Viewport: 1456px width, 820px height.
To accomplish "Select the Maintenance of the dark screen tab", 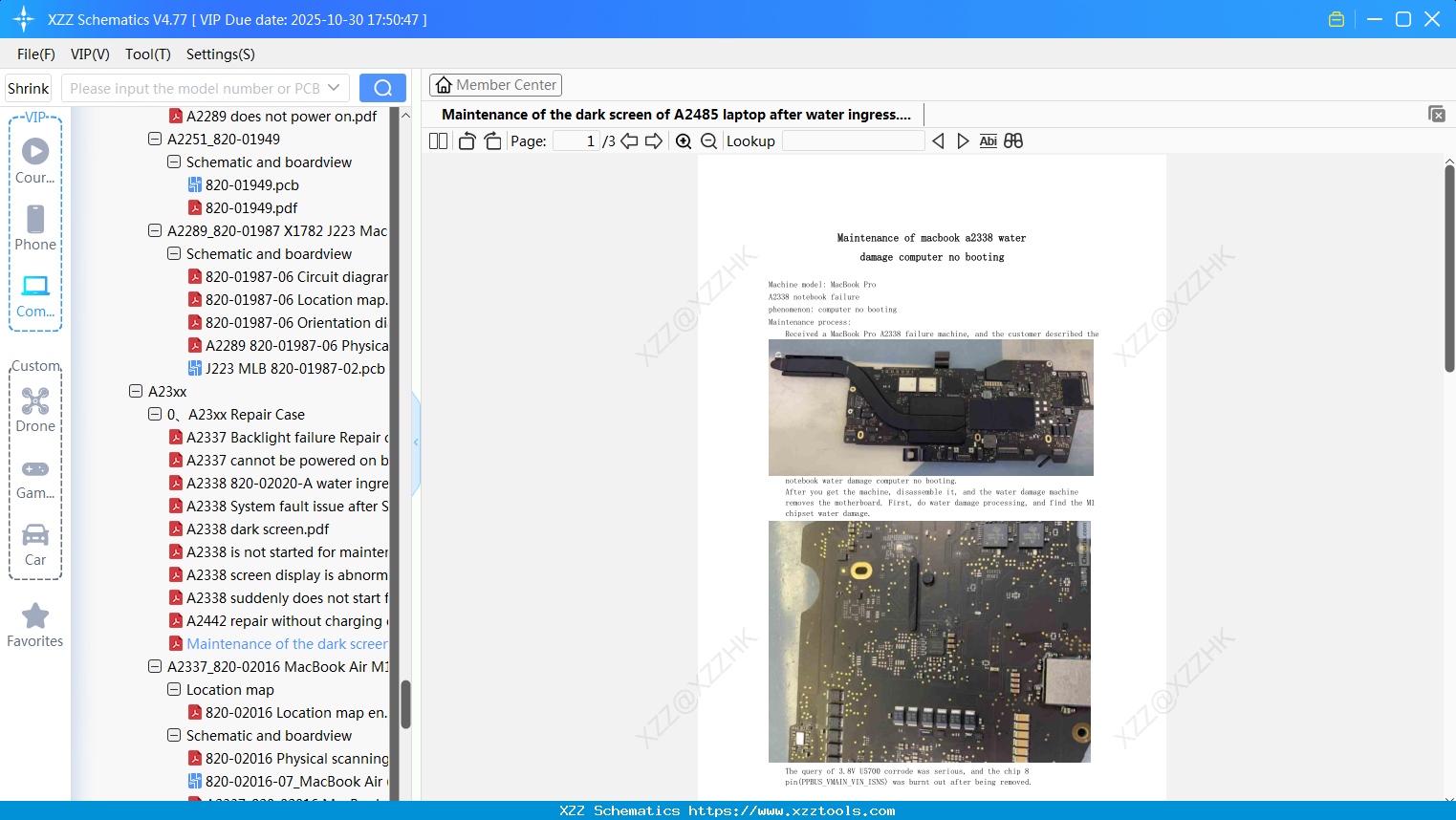I will pyautogui.click(x=676, y=115).
